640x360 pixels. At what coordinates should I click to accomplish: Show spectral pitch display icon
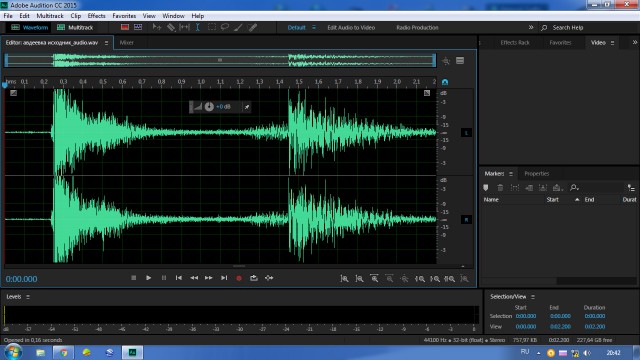(x=138, y=27)
